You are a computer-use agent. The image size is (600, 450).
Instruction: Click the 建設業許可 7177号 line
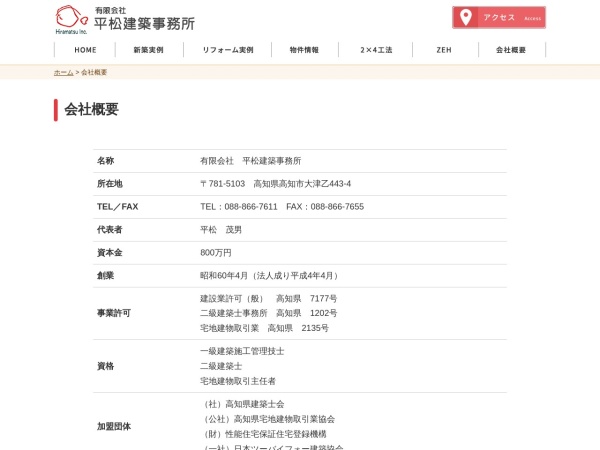[x=269, y=298]
